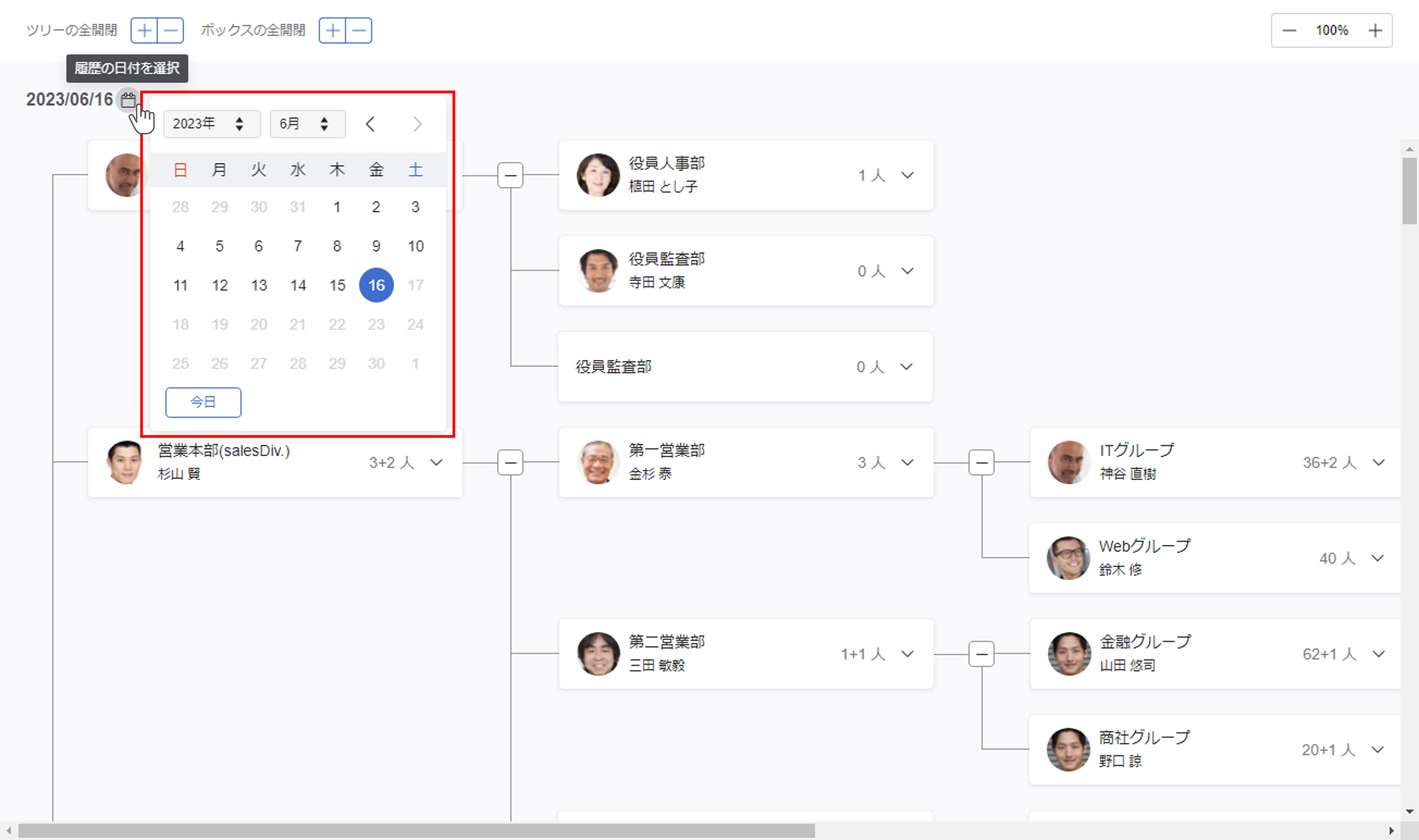Click the horizontal scrollbar thumb
Image resolution: width=1419 pixels, height=840 pixels.
417,830
